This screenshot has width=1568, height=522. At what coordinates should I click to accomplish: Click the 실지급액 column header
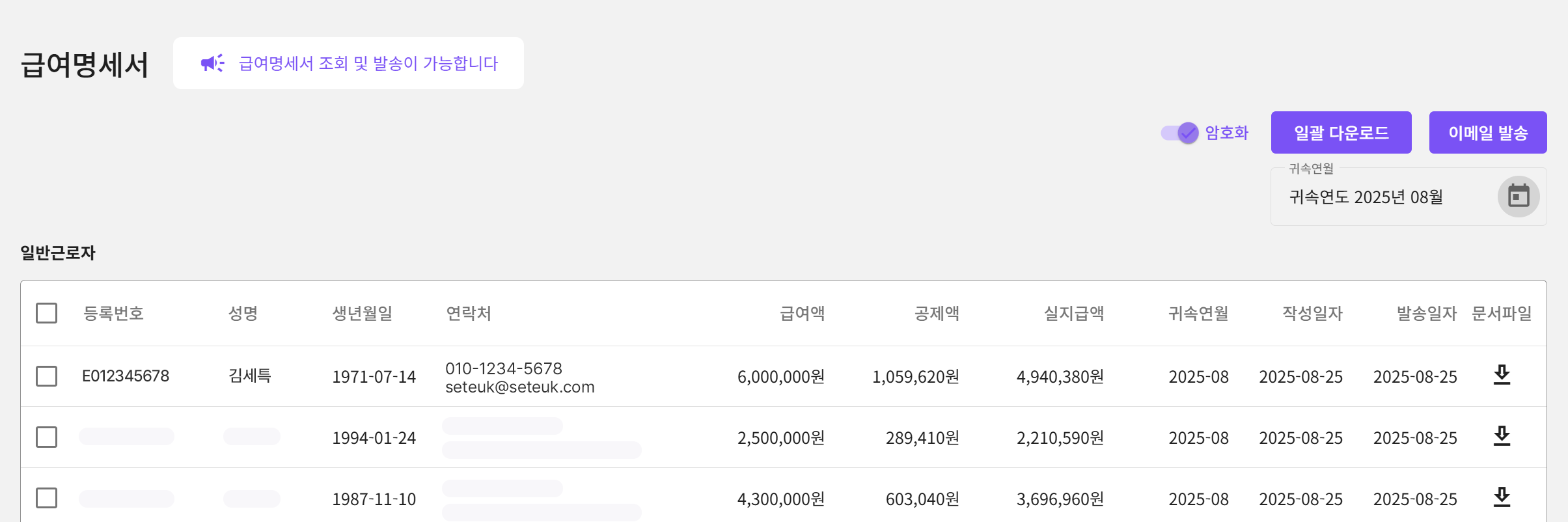[x=1073, y=314]
